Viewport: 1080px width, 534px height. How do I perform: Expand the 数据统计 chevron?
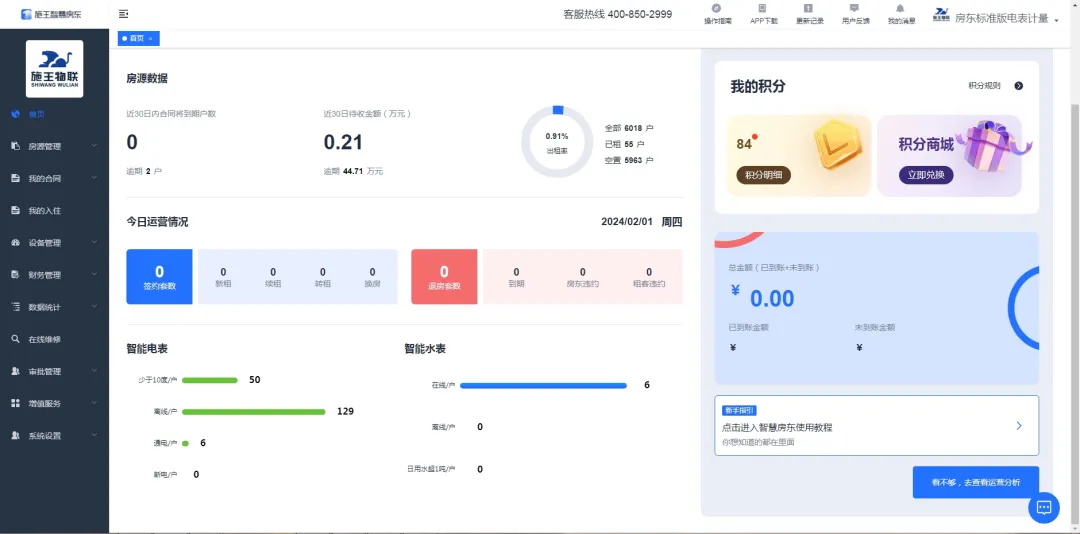coord(94,307)
